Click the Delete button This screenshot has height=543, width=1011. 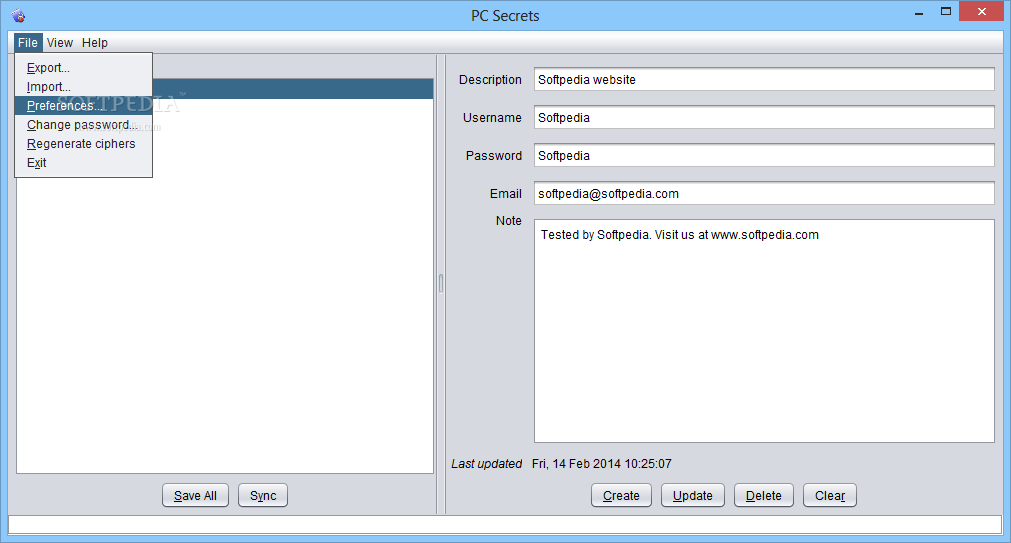[x=764, y=495]
